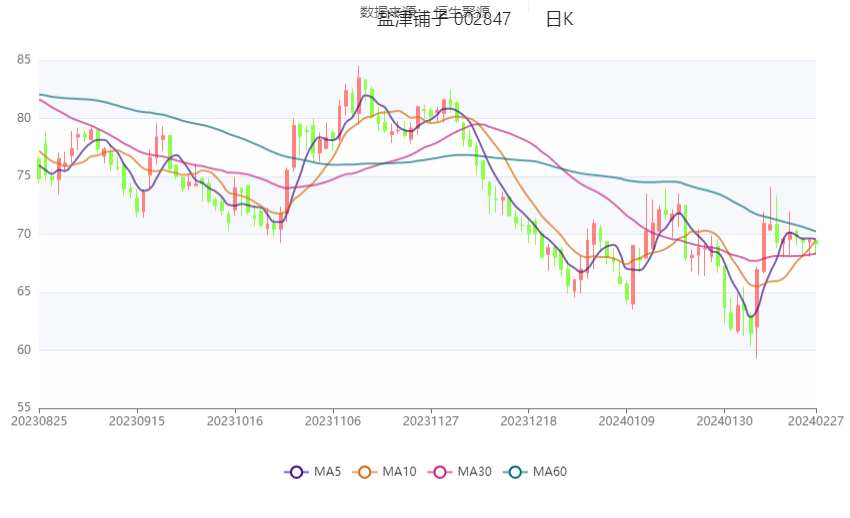The height and width of the screenshot is (518, 850).
Task: Select the 20240227 date axis label
Action: click(x=815, y=421)
